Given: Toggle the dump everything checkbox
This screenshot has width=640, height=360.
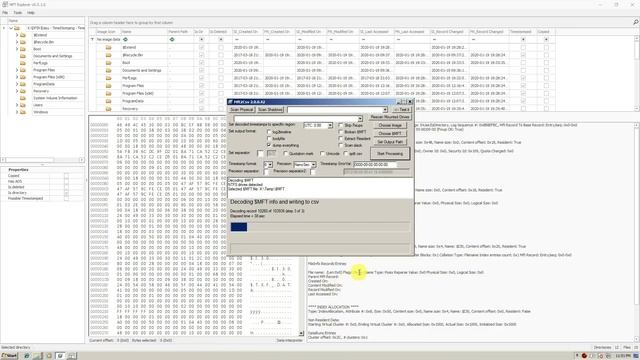Looking at the screenshot, I should (269, 145).
